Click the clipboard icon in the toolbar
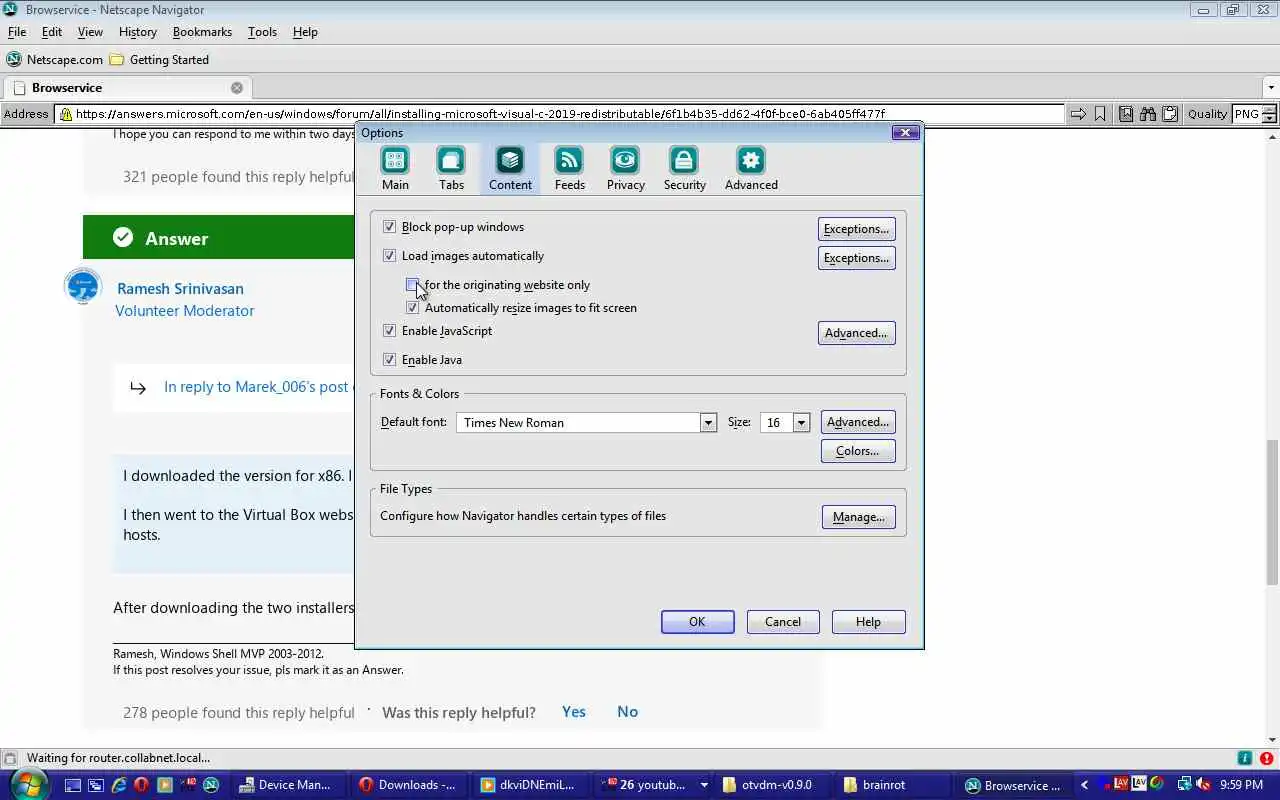The width and height of the screenshot is (1280, 800). pyautogui.click(x=1170, y=114)
